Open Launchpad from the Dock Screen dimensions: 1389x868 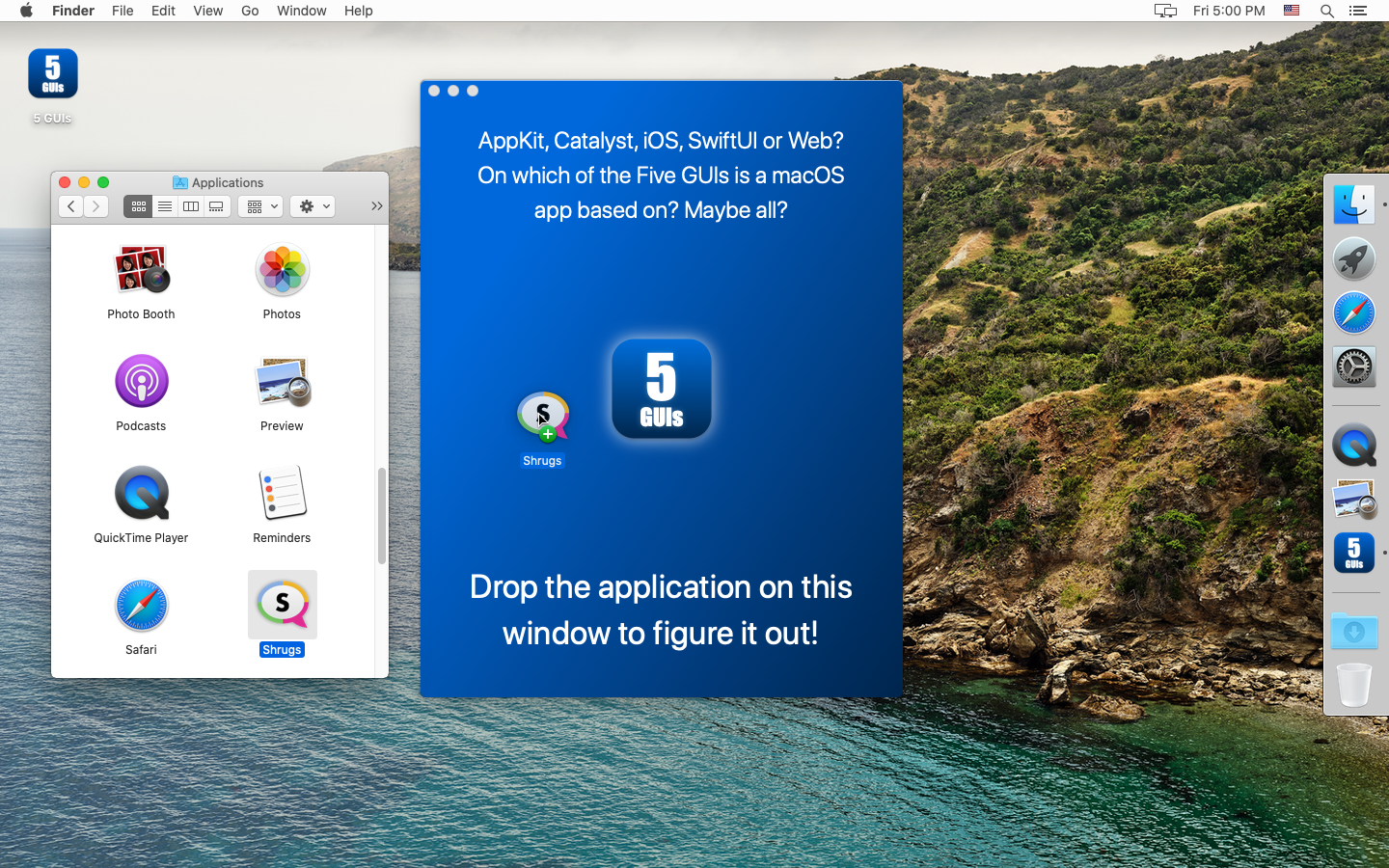click(x=1353, y=259)
